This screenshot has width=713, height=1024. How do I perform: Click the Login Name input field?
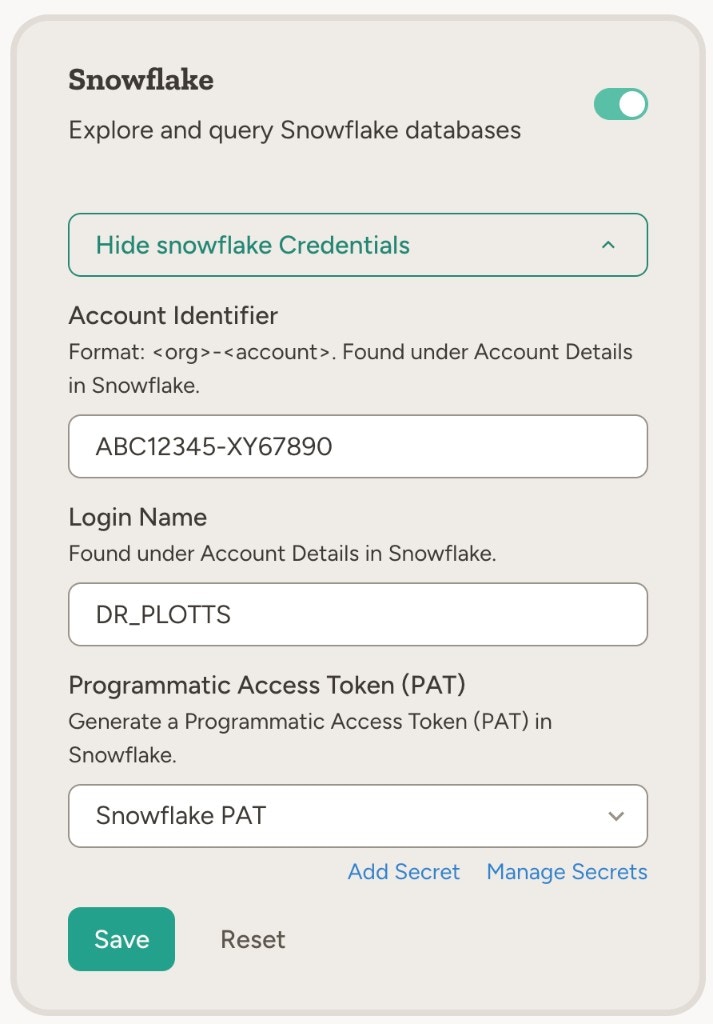pos(357,614)
